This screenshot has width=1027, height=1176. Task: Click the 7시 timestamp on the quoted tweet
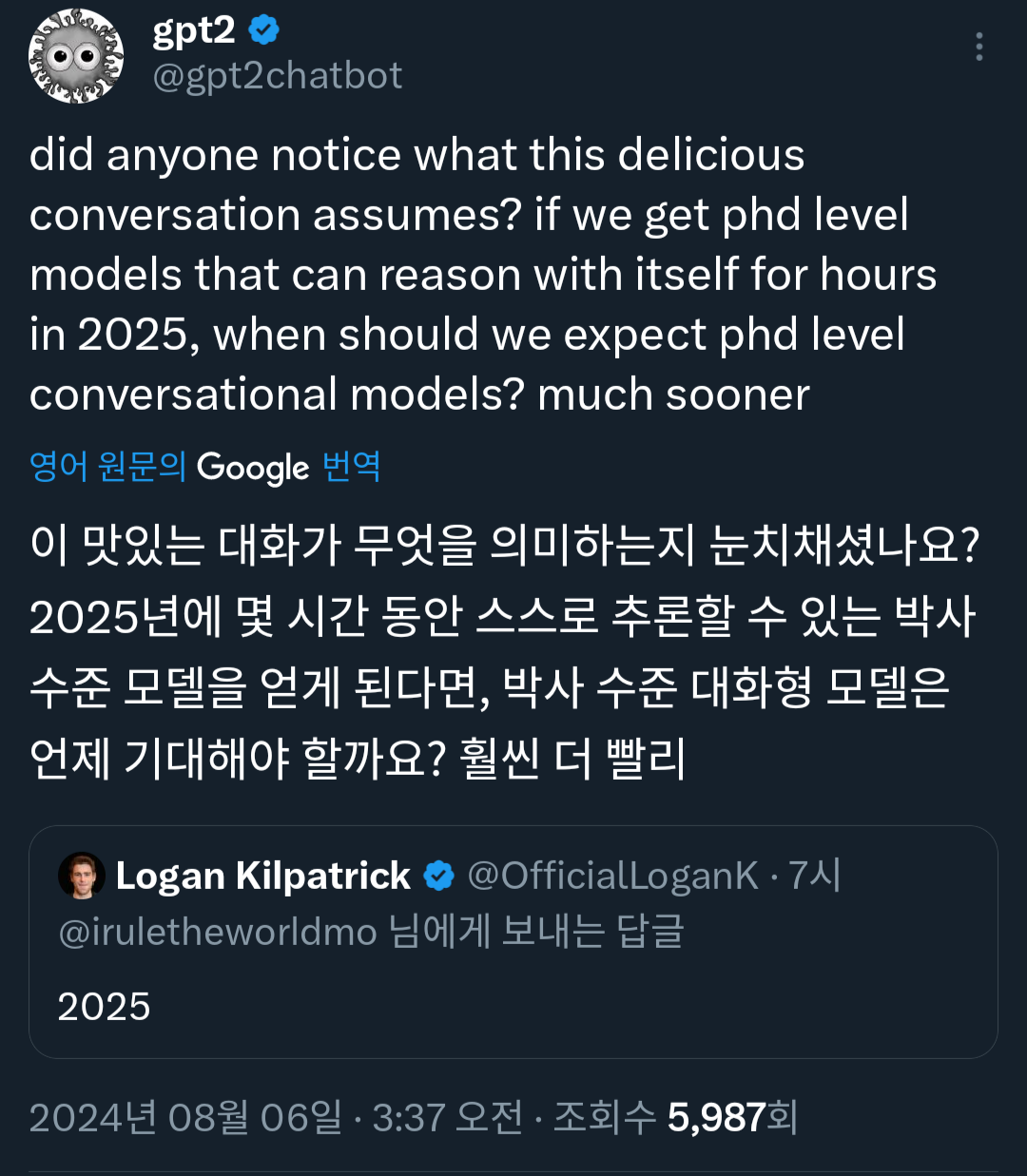pos(815,876)
